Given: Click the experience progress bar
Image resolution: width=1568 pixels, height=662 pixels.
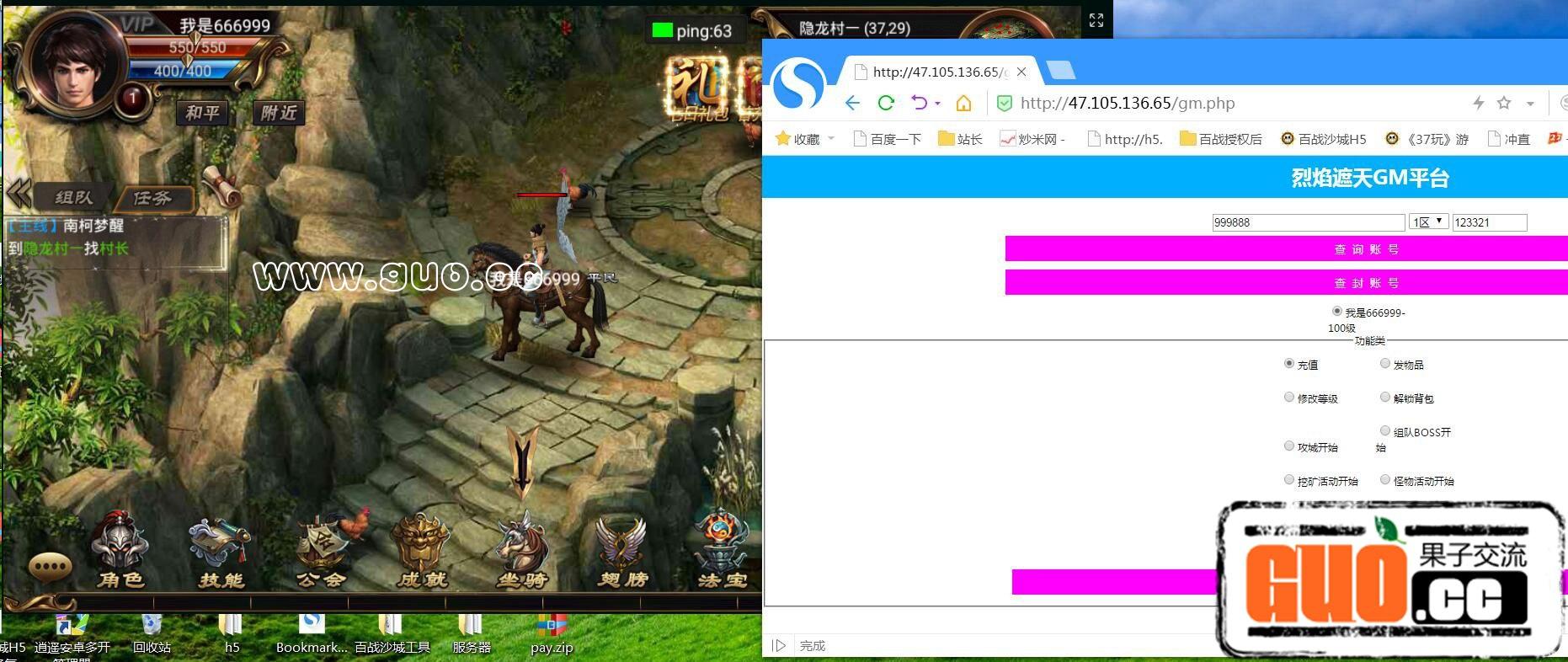Looking at the screenshot, I should pos(381,603).
